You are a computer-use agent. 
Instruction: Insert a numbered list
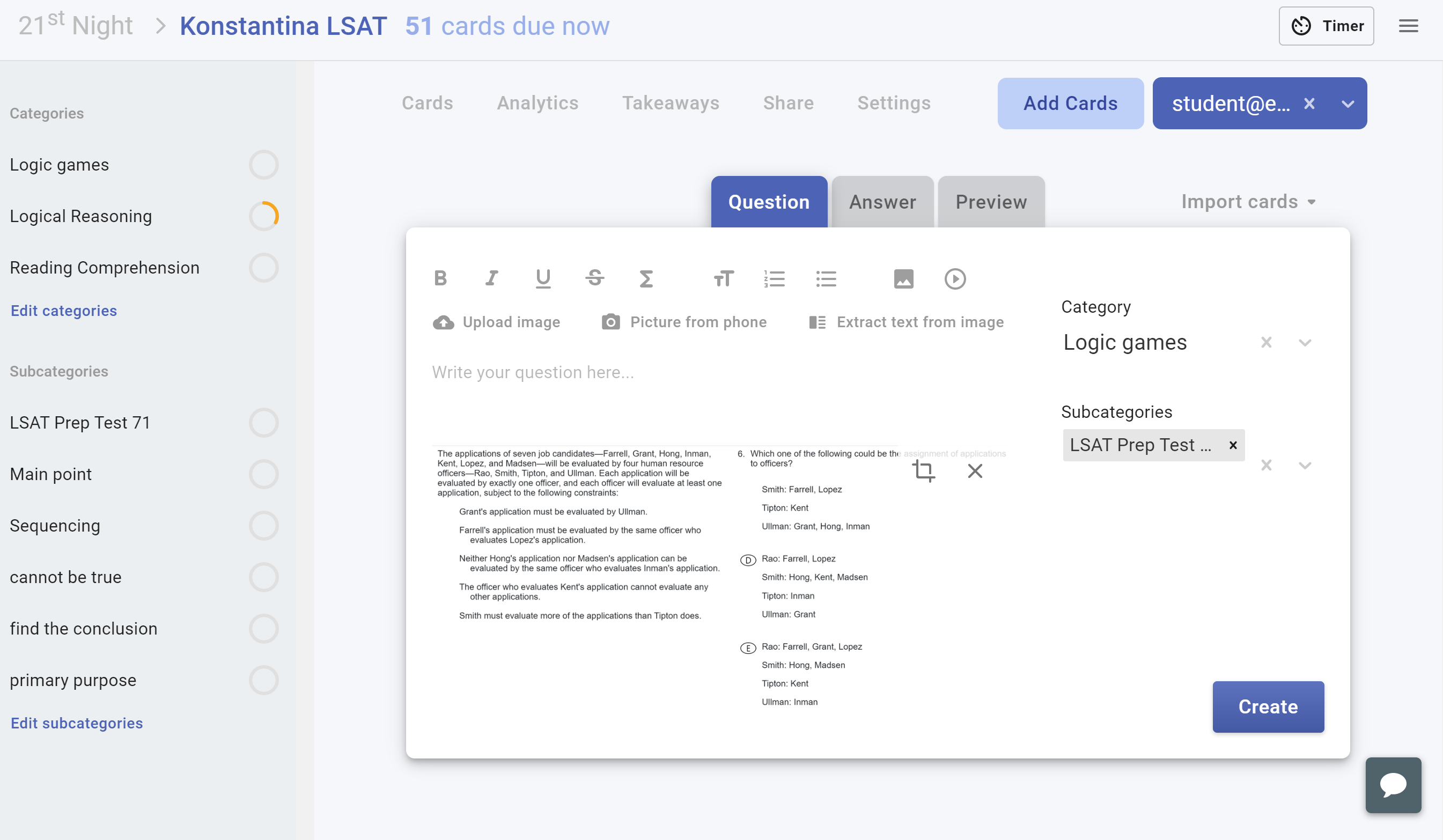point(774,278)
